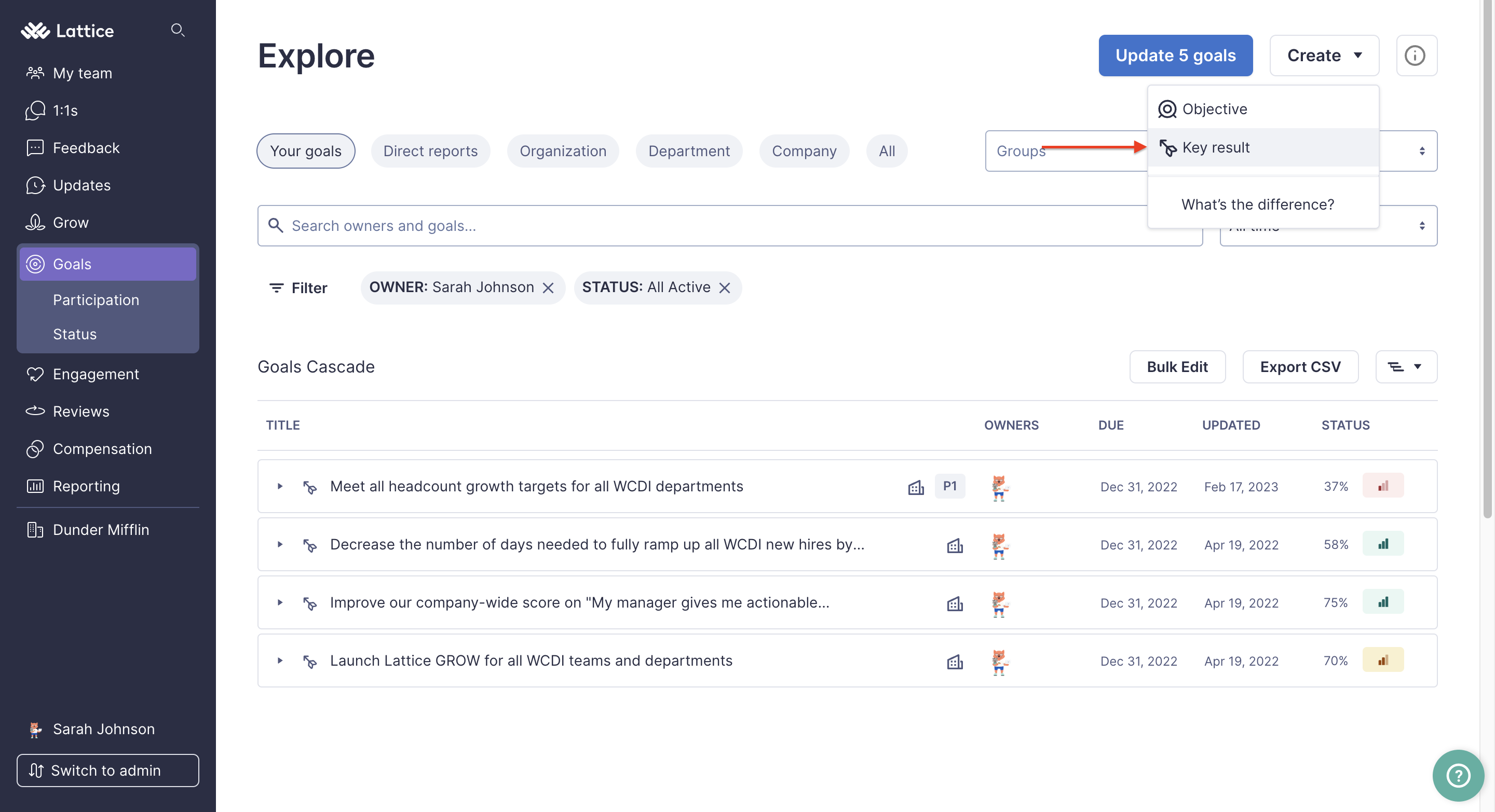Click the Lattice logo

(x=67, y=30)
